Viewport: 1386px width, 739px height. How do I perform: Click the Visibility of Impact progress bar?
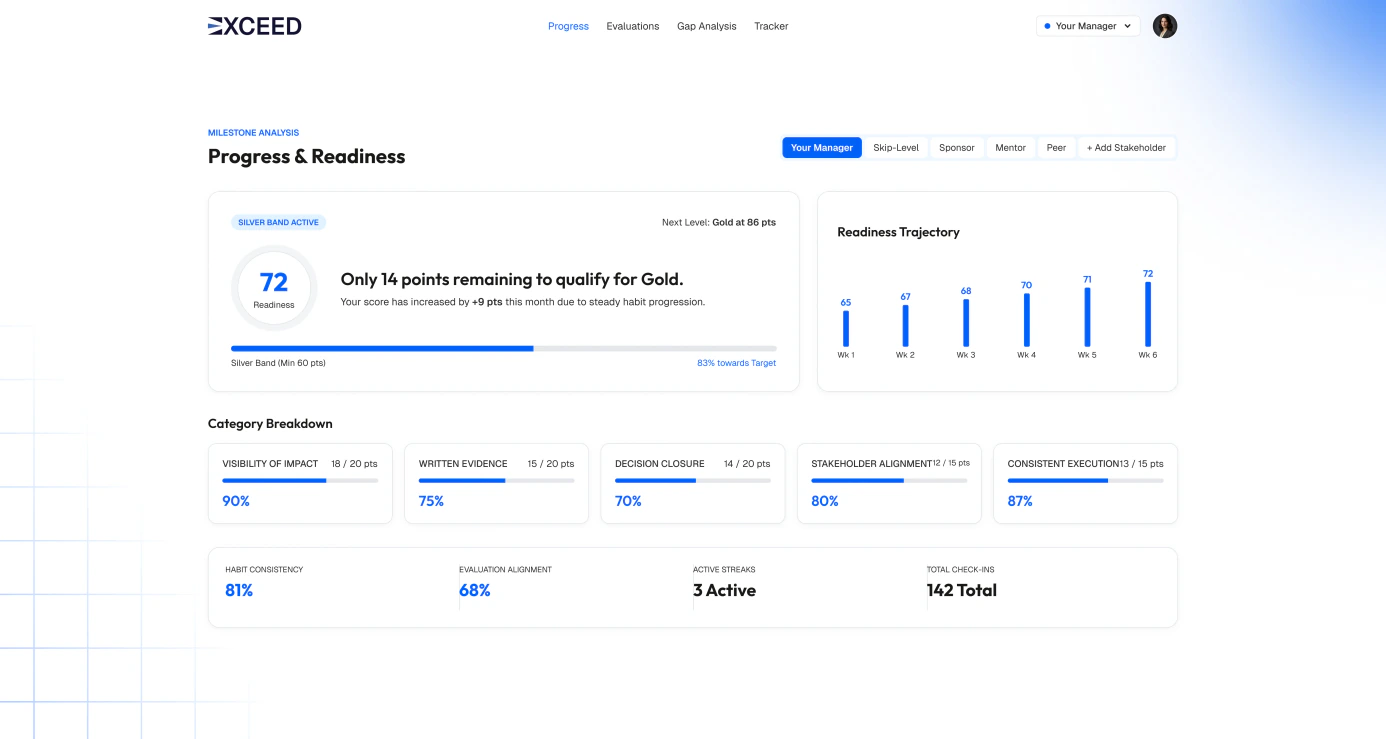click(300, 481)
